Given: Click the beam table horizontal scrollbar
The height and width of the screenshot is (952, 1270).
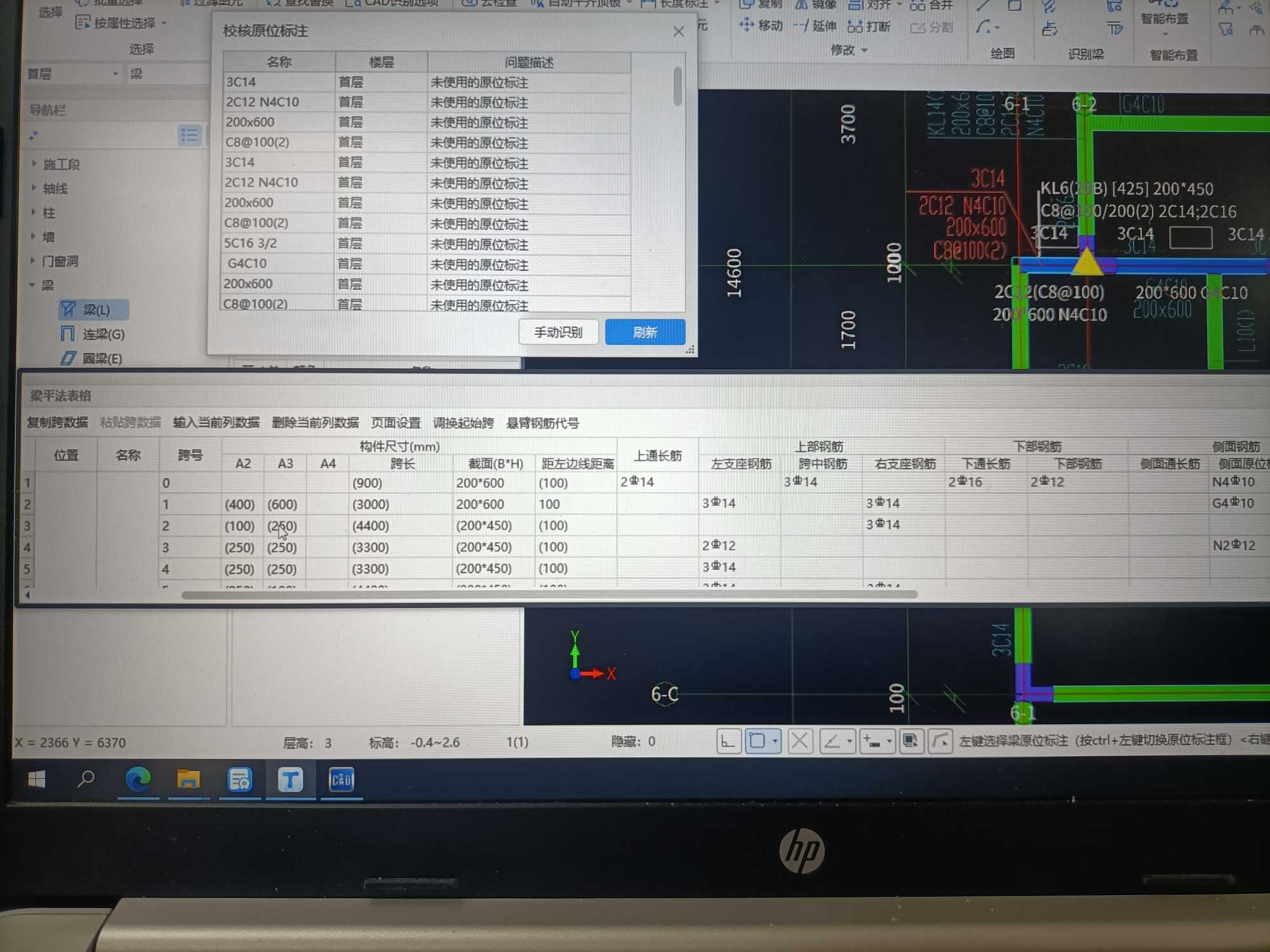Looking at the screenshot, I should point(549,595).
